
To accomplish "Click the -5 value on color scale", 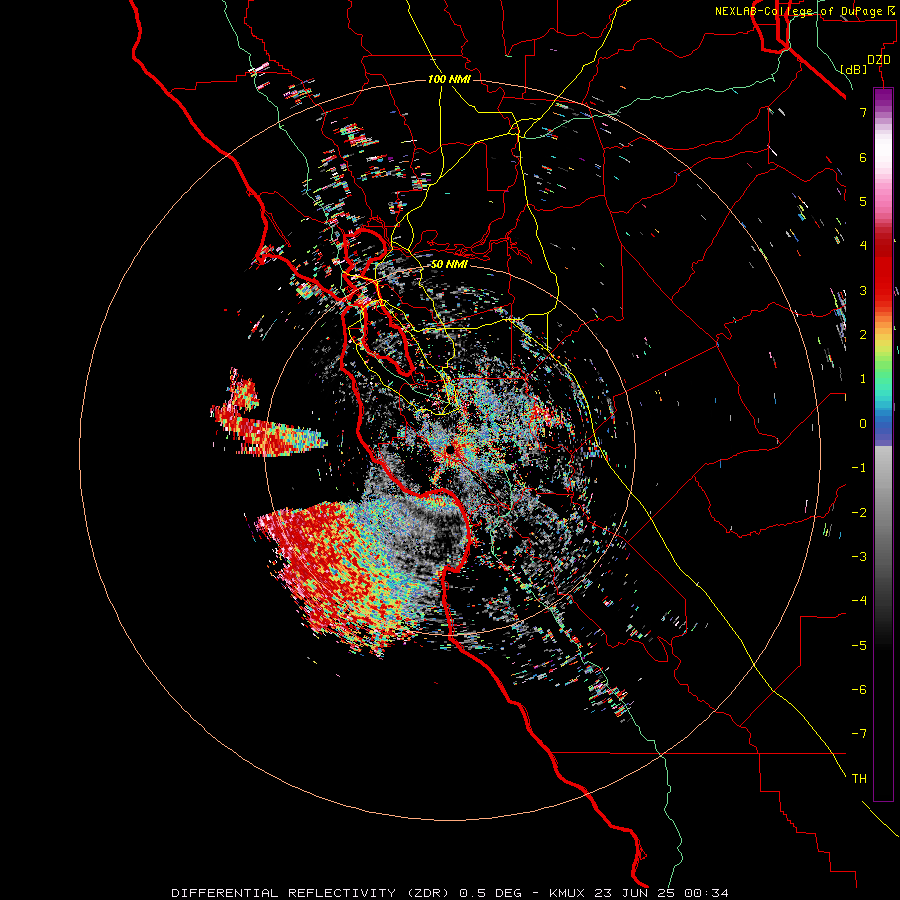I will coord(859,646).
